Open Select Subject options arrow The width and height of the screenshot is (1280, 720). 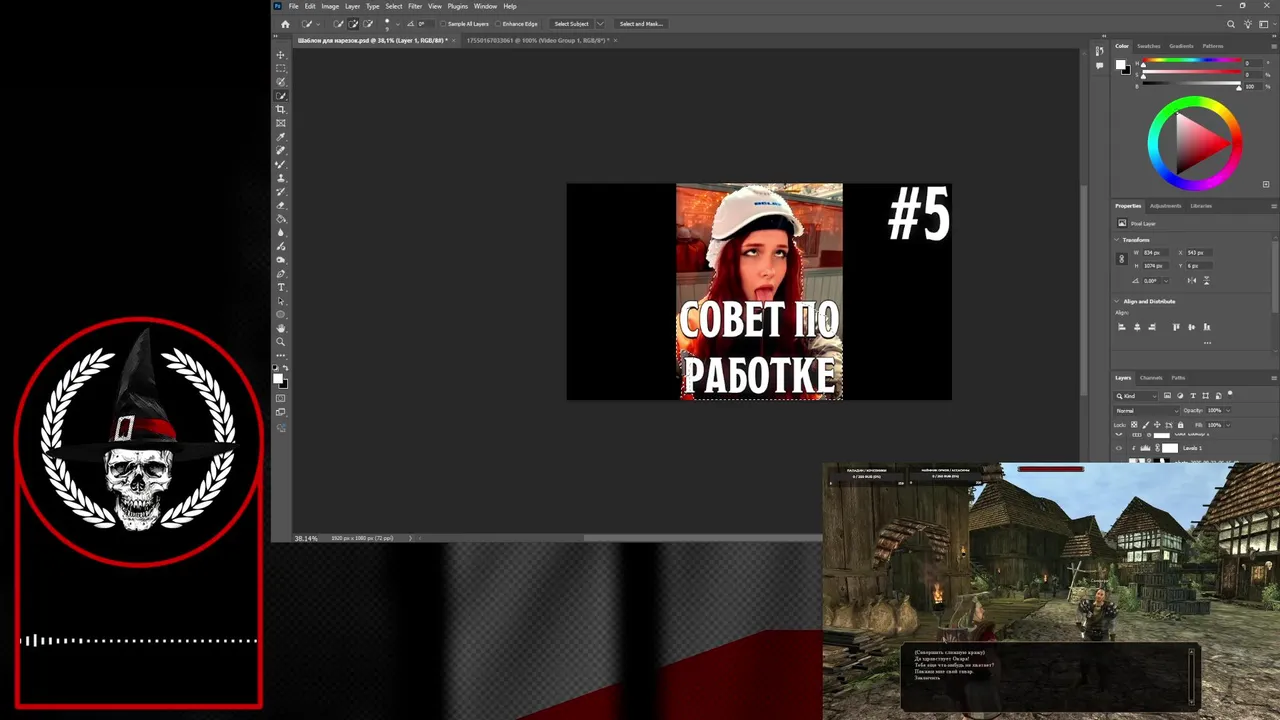pyautogui.click(x=600, y=24)
